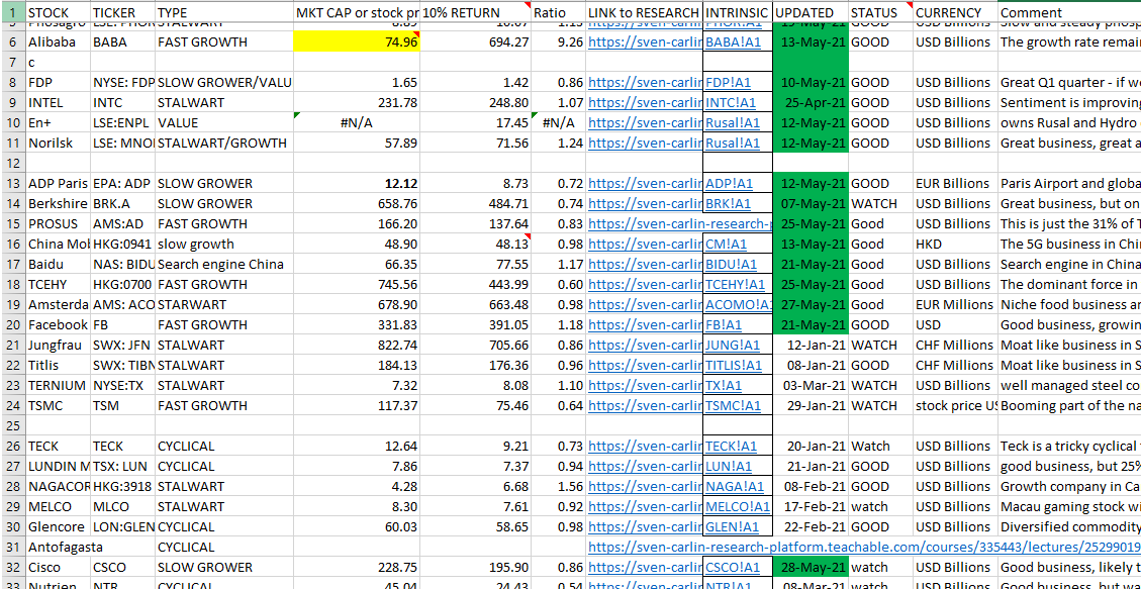This screenshot has height=592, width=1145.
Task: Open the Antofagasta teachable.com research link
Action: click(x=865, y=547)
